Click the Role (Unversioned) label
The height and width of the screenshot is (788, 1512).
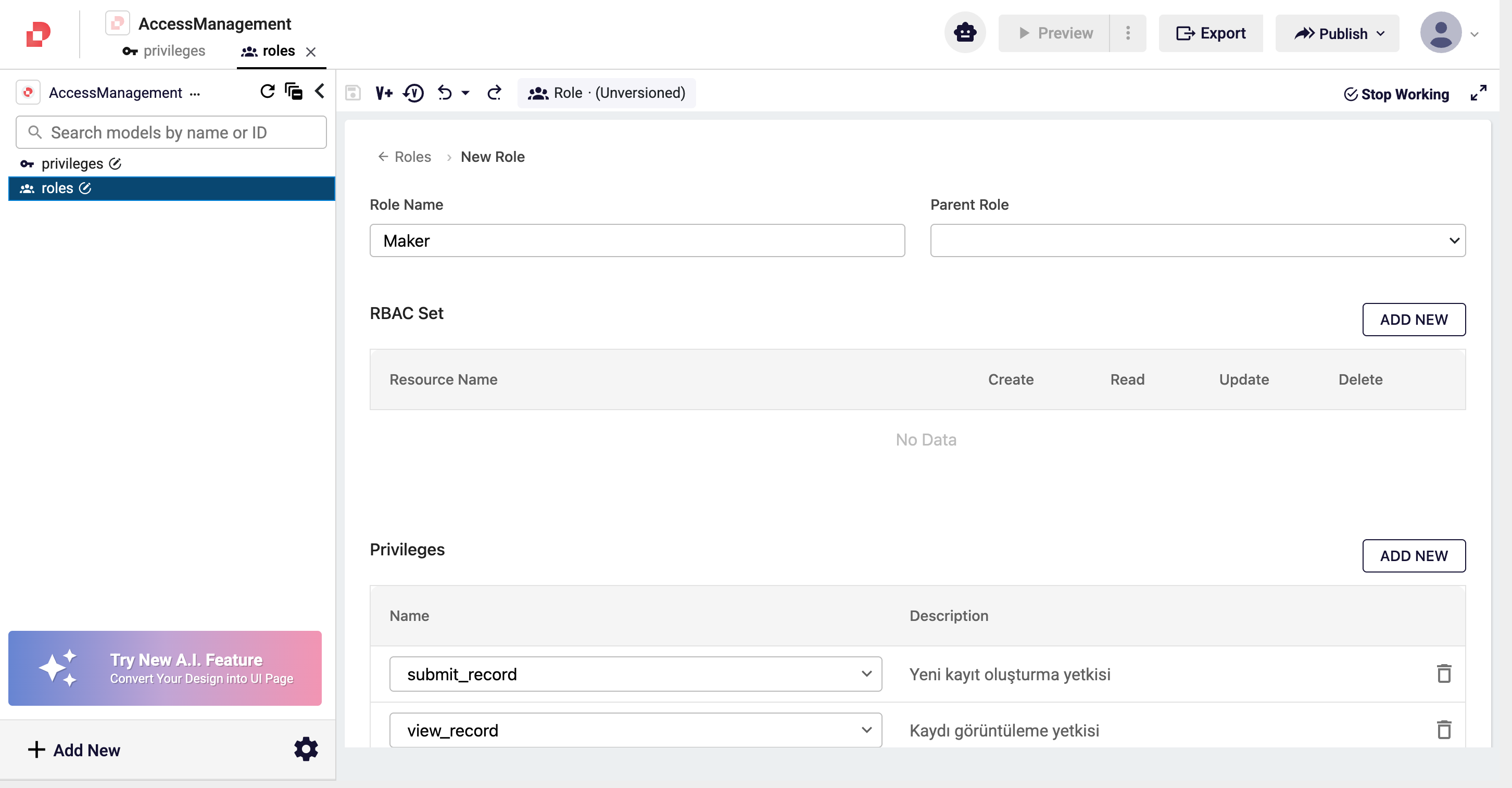point(607,93)
